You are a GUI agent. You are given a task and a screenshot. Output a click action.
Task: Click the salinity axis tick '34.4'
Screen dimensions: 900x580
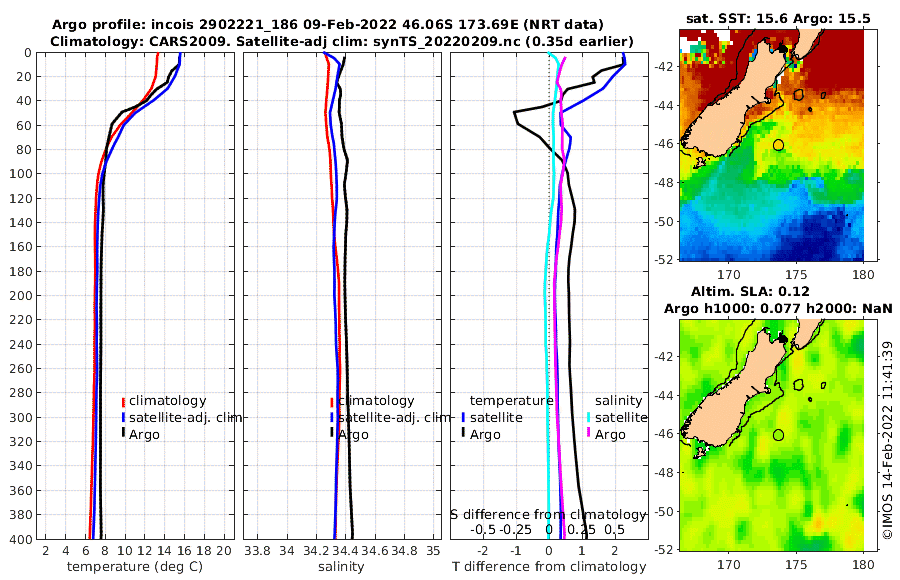coord(346,551)
